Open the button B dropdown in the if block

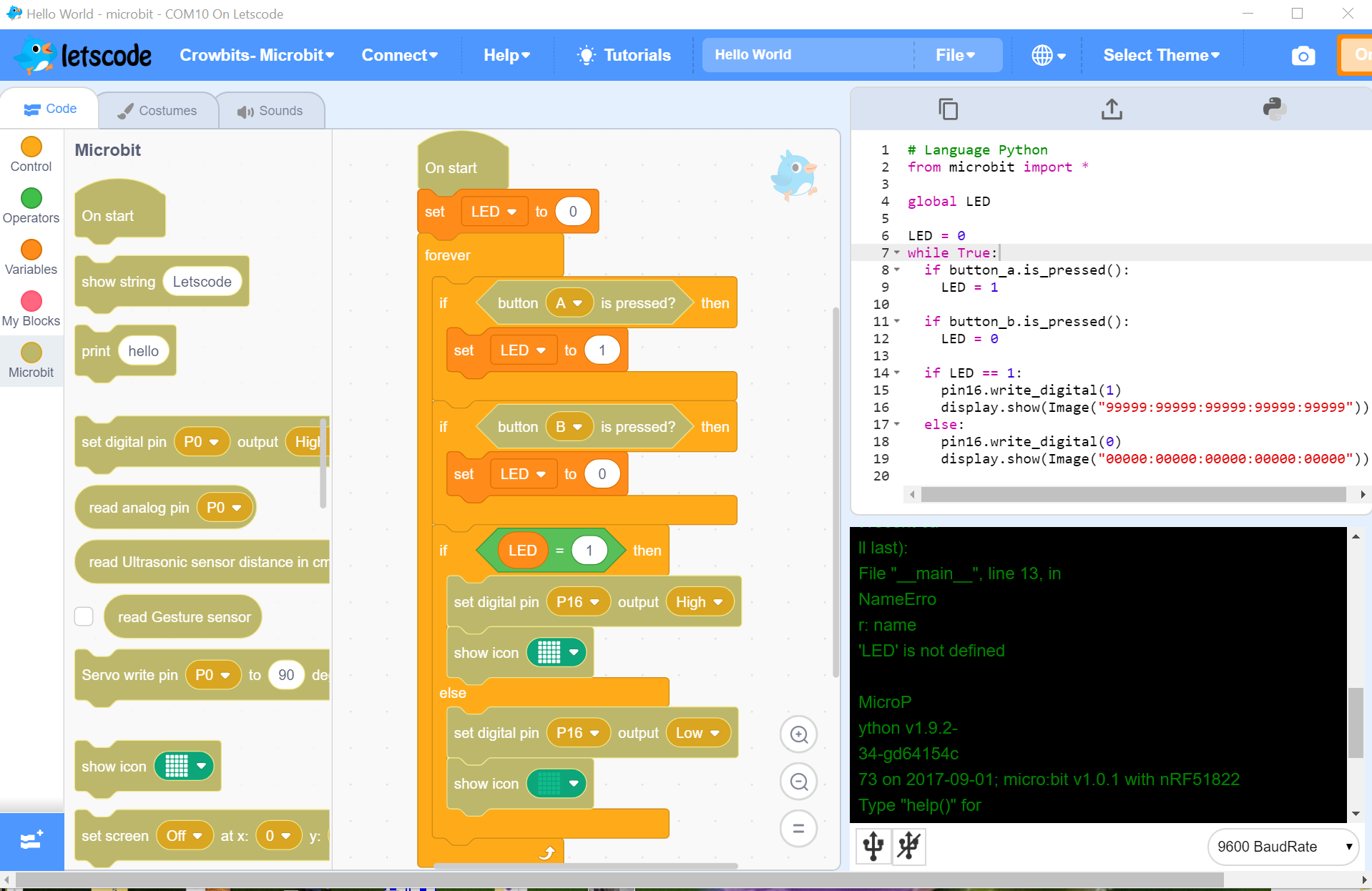(569, 427)
